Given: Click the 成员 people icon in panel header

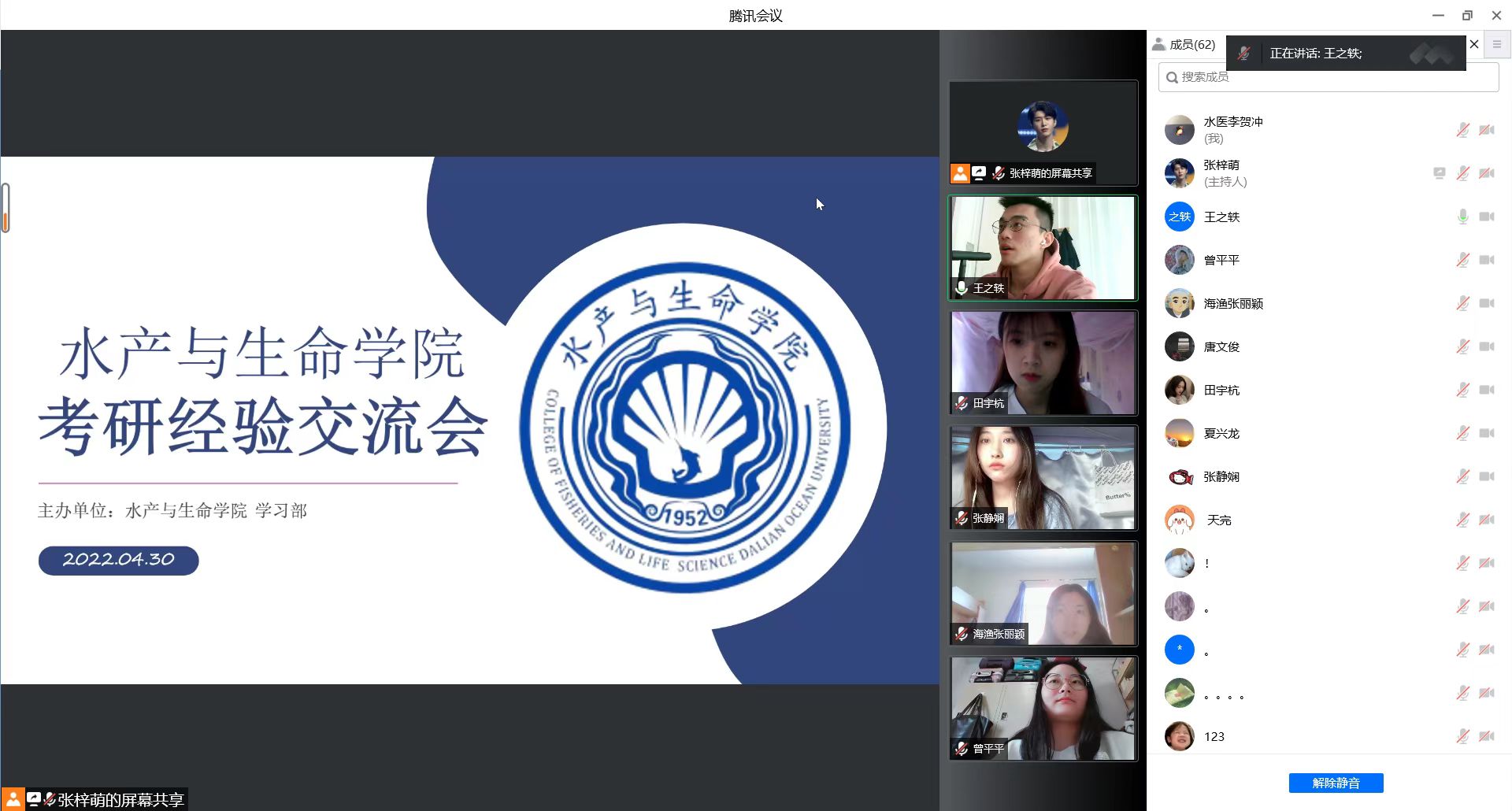Looking at the screenshot, I should (x=1158, y=45).
